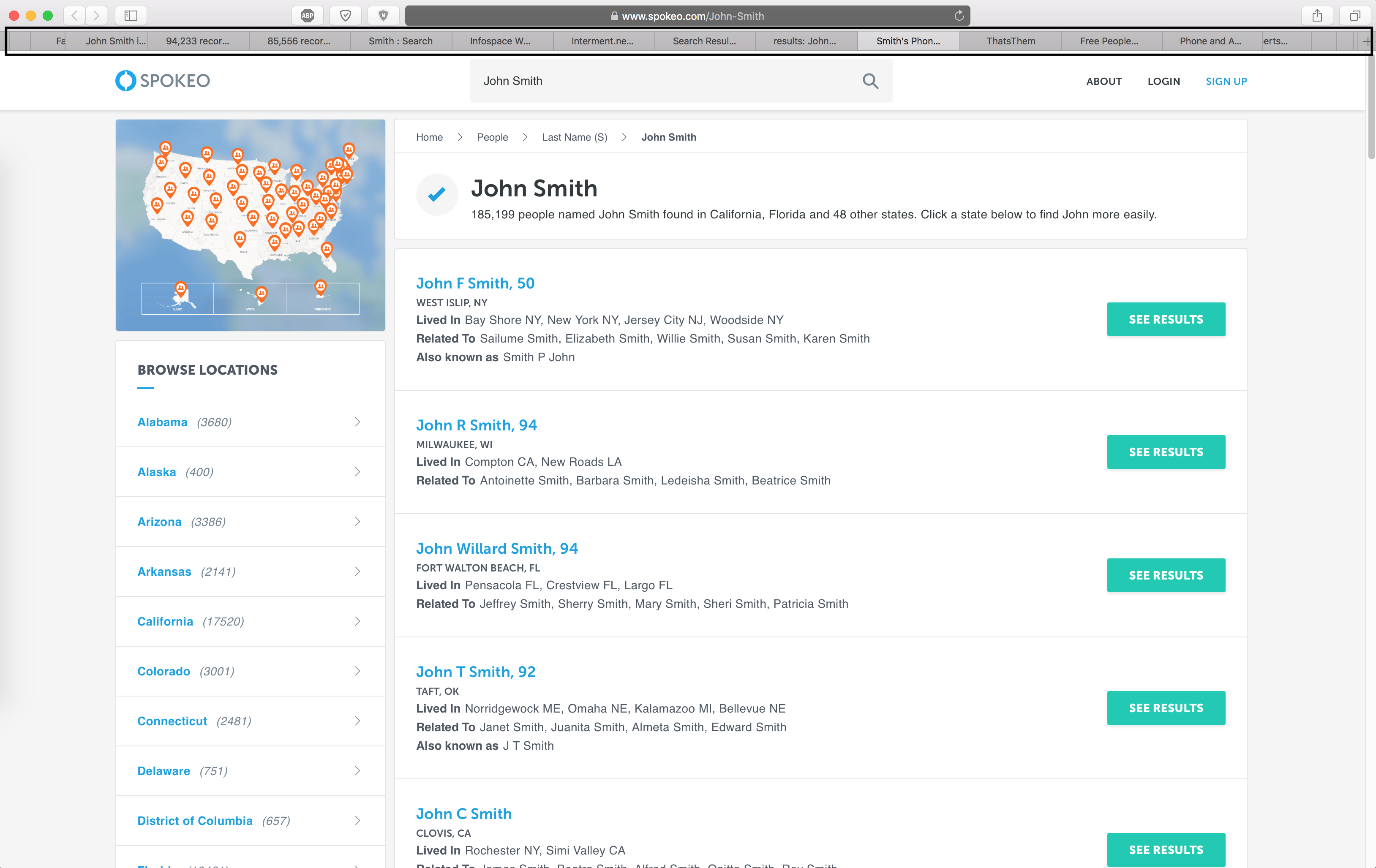Image resolution: width=1376 pixels, height=868 pixels.
Task: Expand the California location row arrow
Action: pyautogui.click(x=357, y=621)
